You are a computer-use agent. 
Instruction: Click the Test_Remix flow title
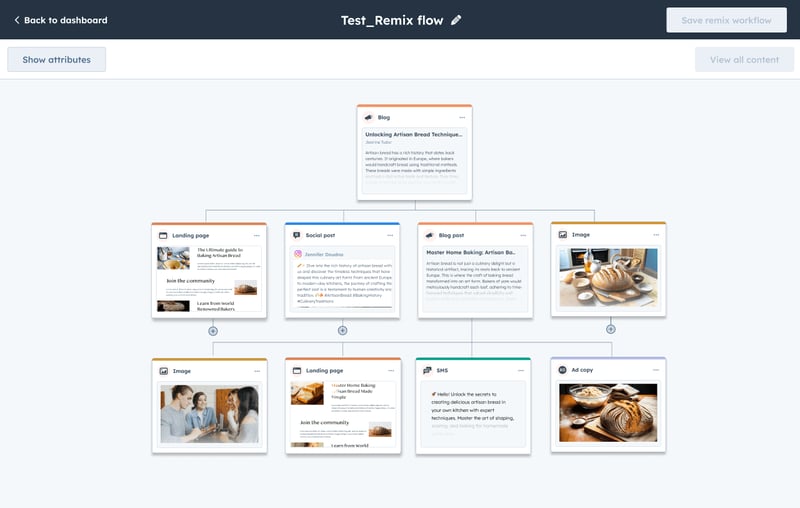392,20
